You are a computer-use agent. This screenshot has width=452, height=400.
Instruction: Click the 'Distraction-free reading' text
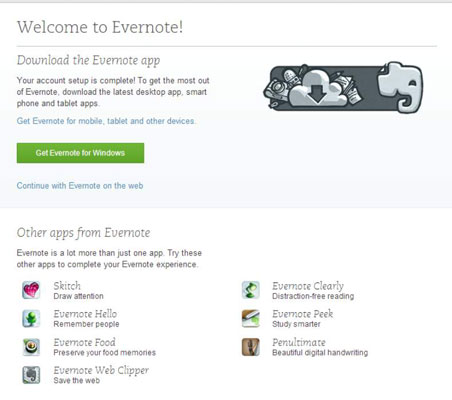pyautogui.click(x=313, y=296)
